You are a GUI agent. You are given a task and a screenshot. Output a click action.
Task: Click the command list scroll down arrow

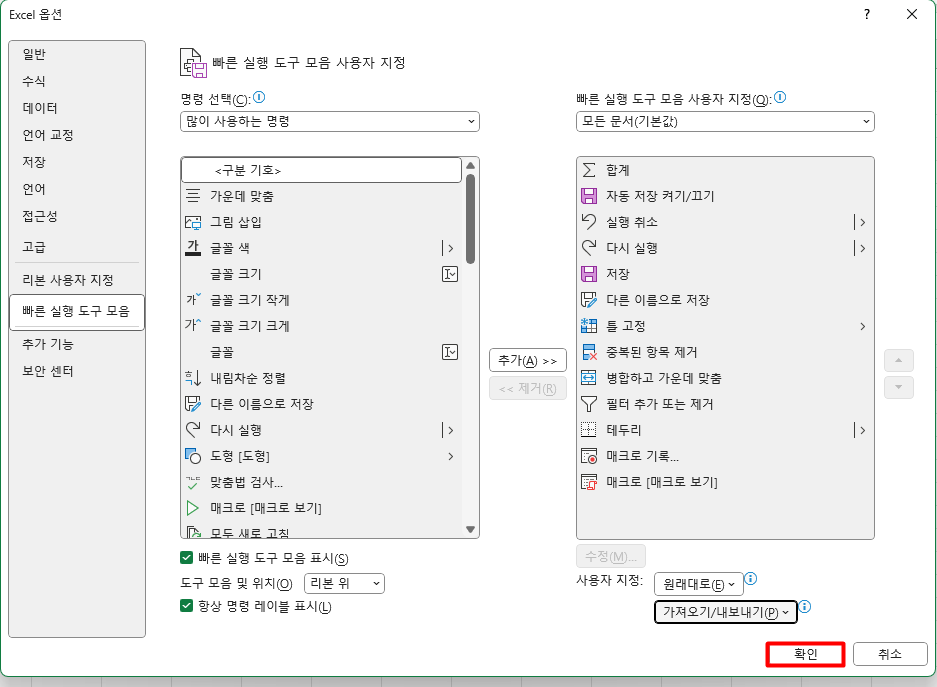pos(470,529)
